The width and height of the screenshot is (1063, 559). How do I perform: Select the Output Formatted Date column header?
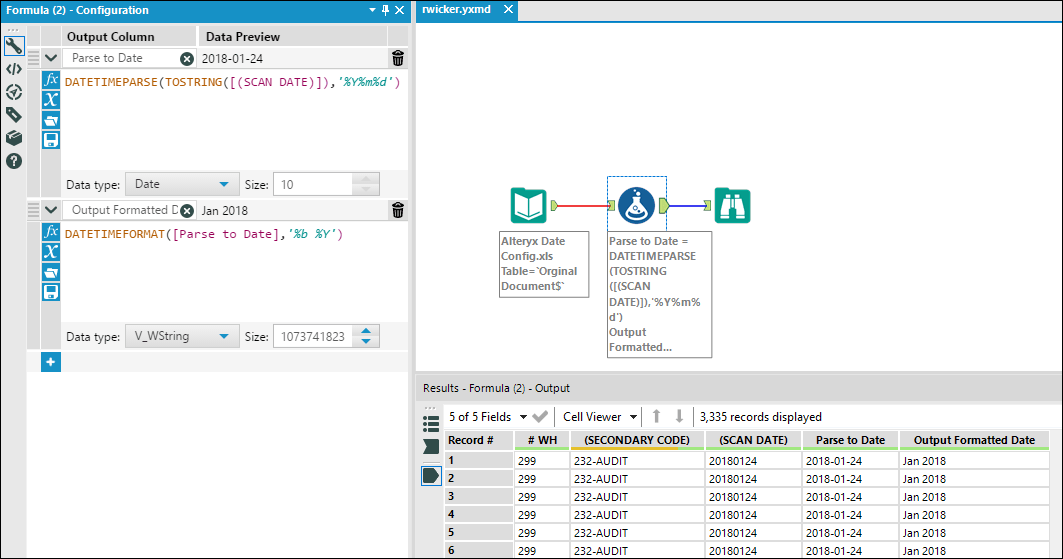coord(974,440)
